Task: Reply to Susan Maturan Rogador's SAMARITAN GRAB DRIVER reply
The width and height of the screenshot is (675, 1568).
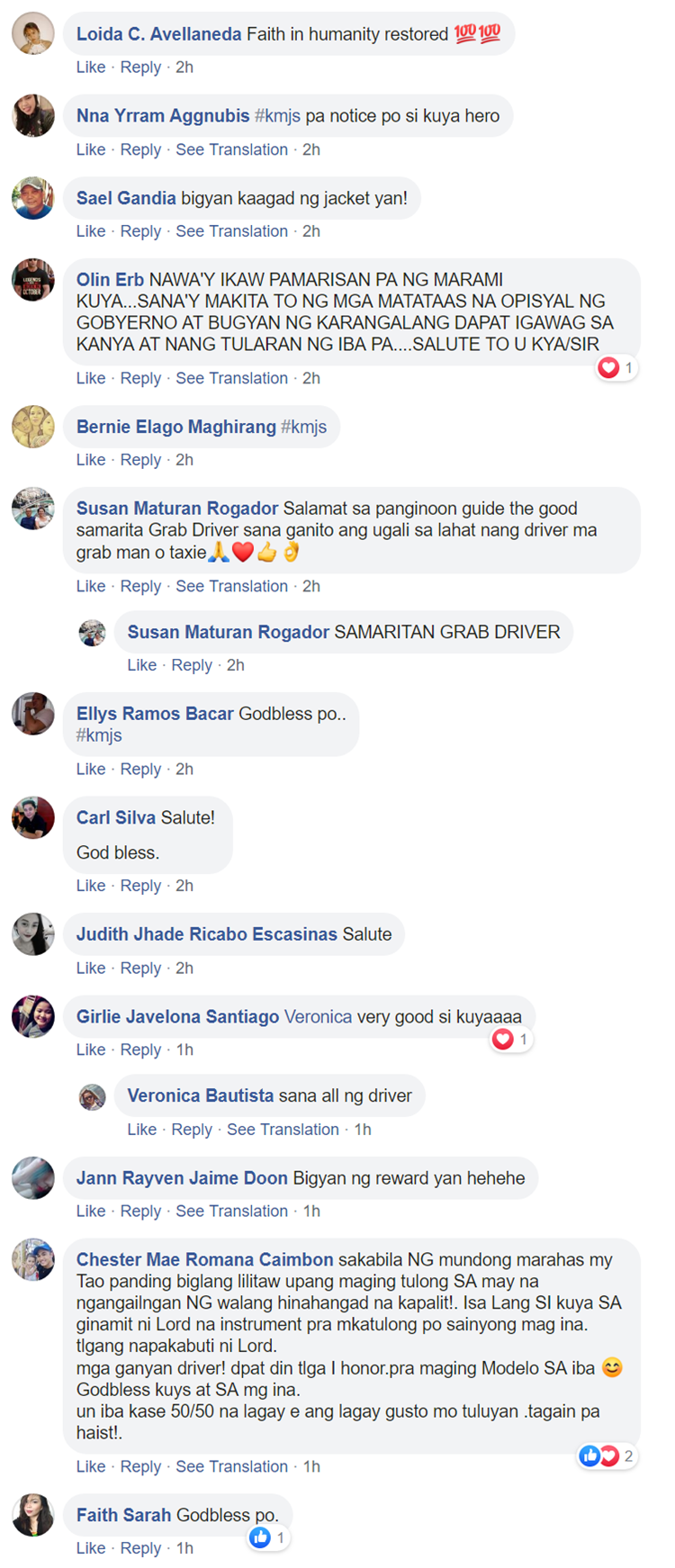Action: pyautogui.click(x=192, y=664)
